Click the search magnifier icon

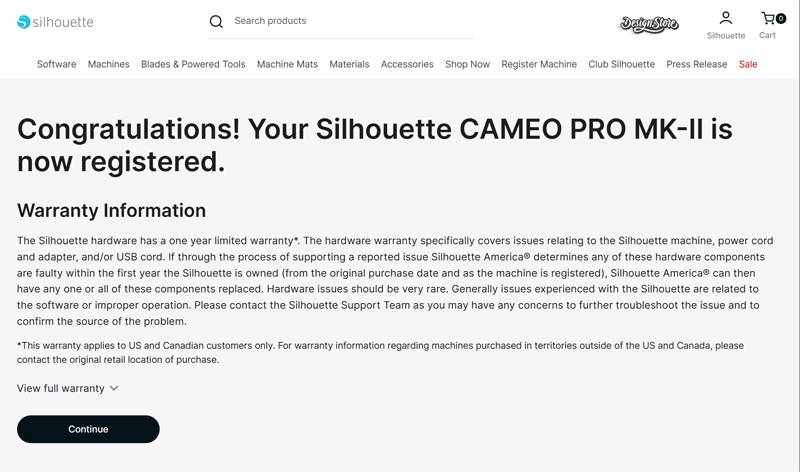(x=216, y=21)
